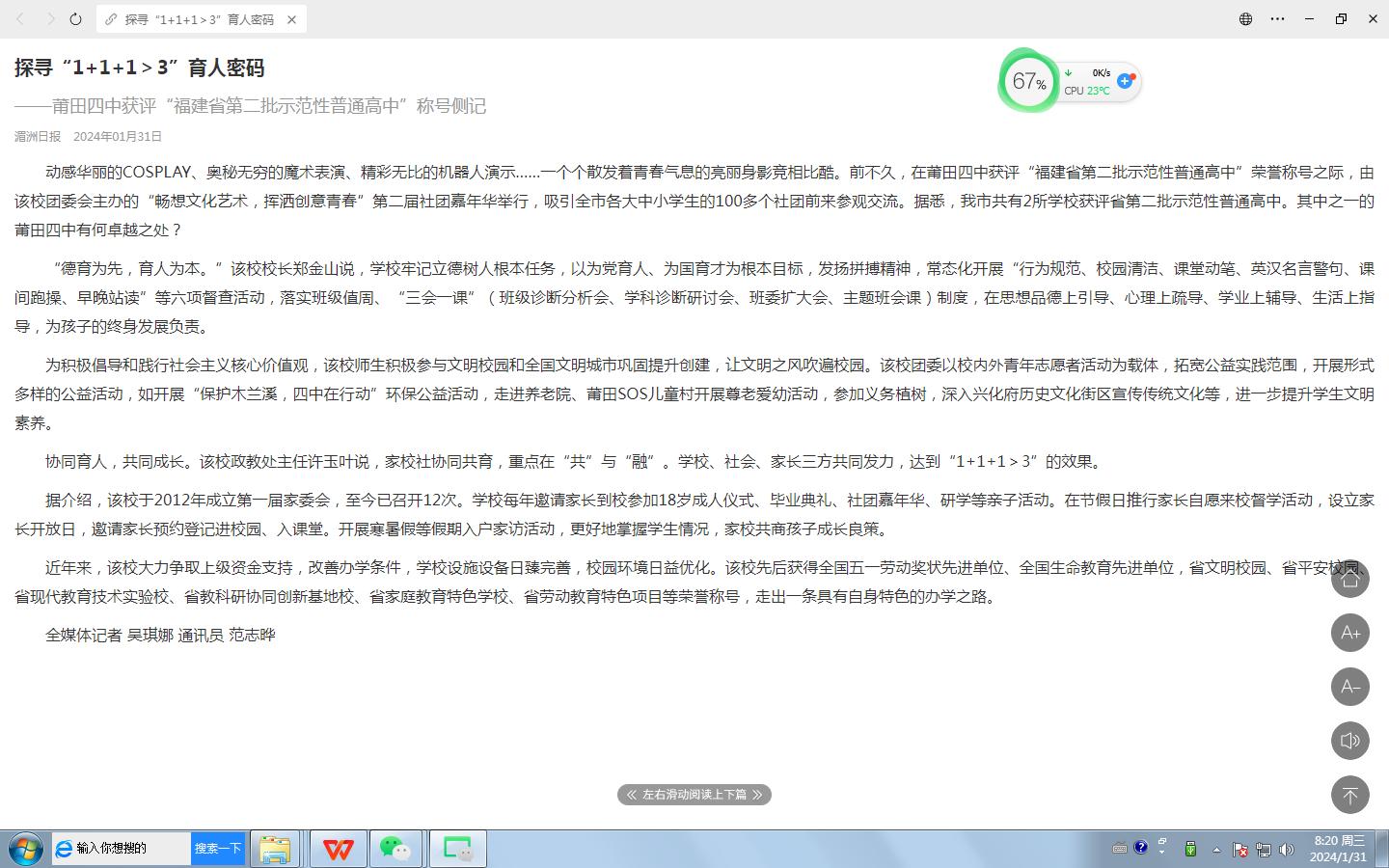This screenshot has height=868, width=1389.
Task: Go forward with the browser forward arrow
Action: [50, 19]
